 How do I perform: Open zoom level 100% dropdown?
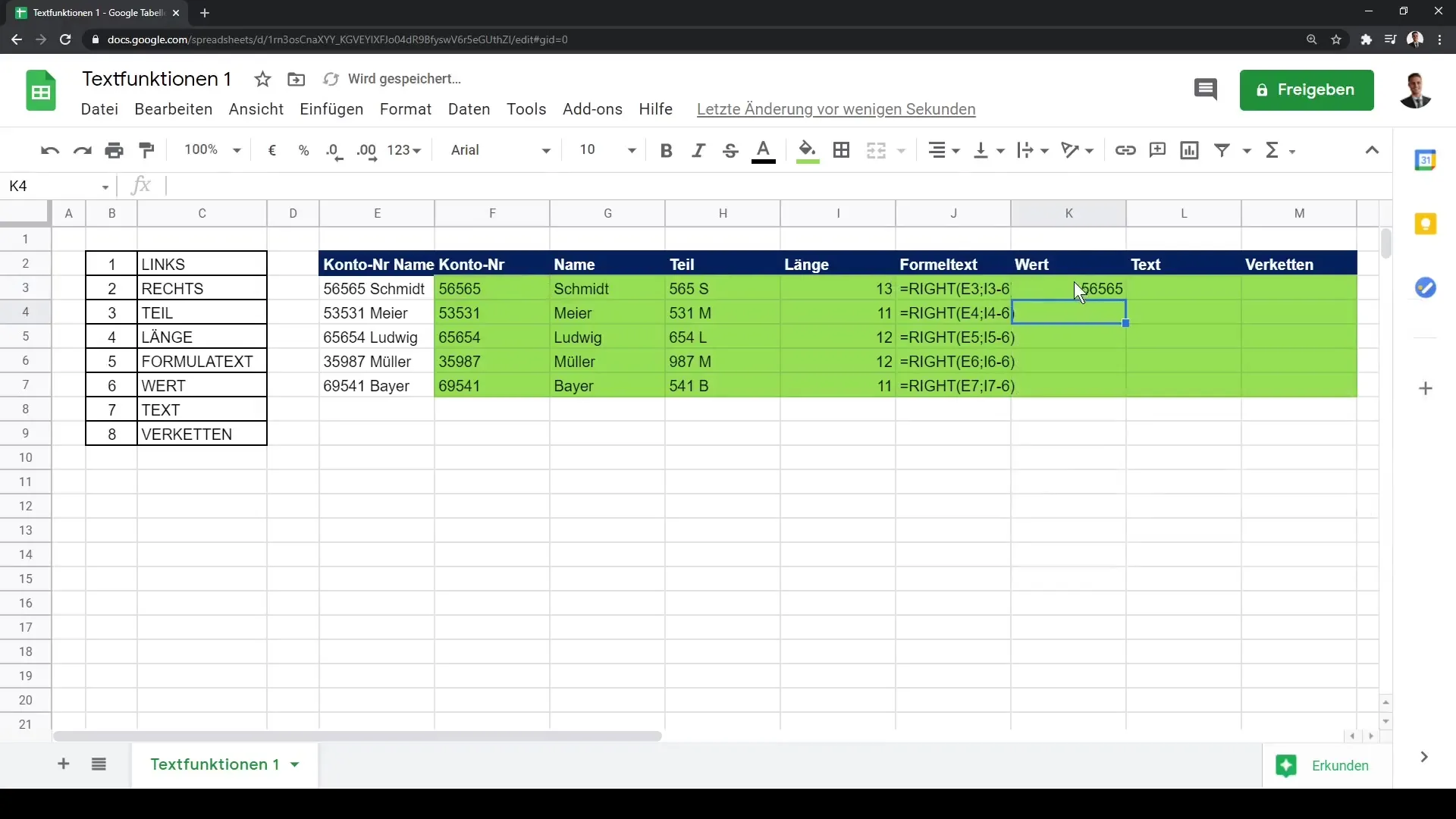point(212,150)
